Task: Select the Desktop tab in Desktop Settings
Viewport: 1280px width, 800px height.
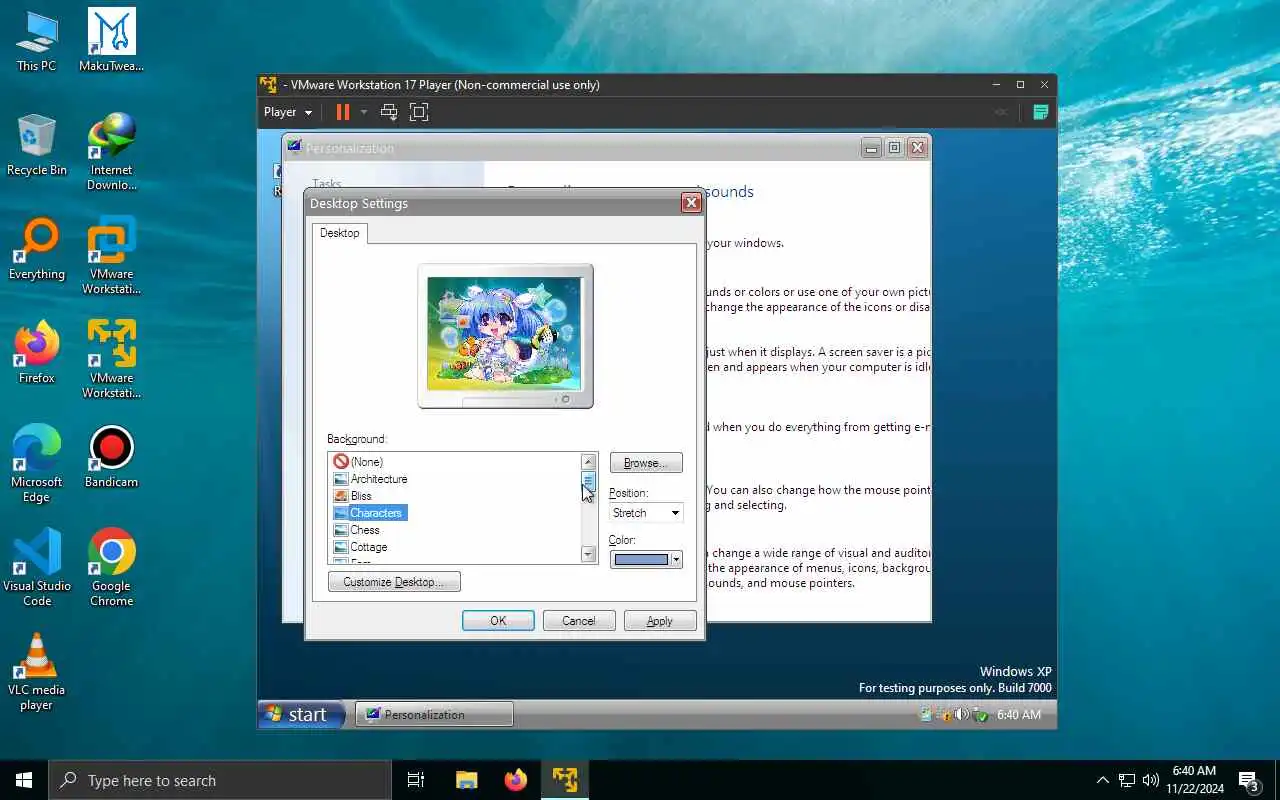Action: [339, 233]
